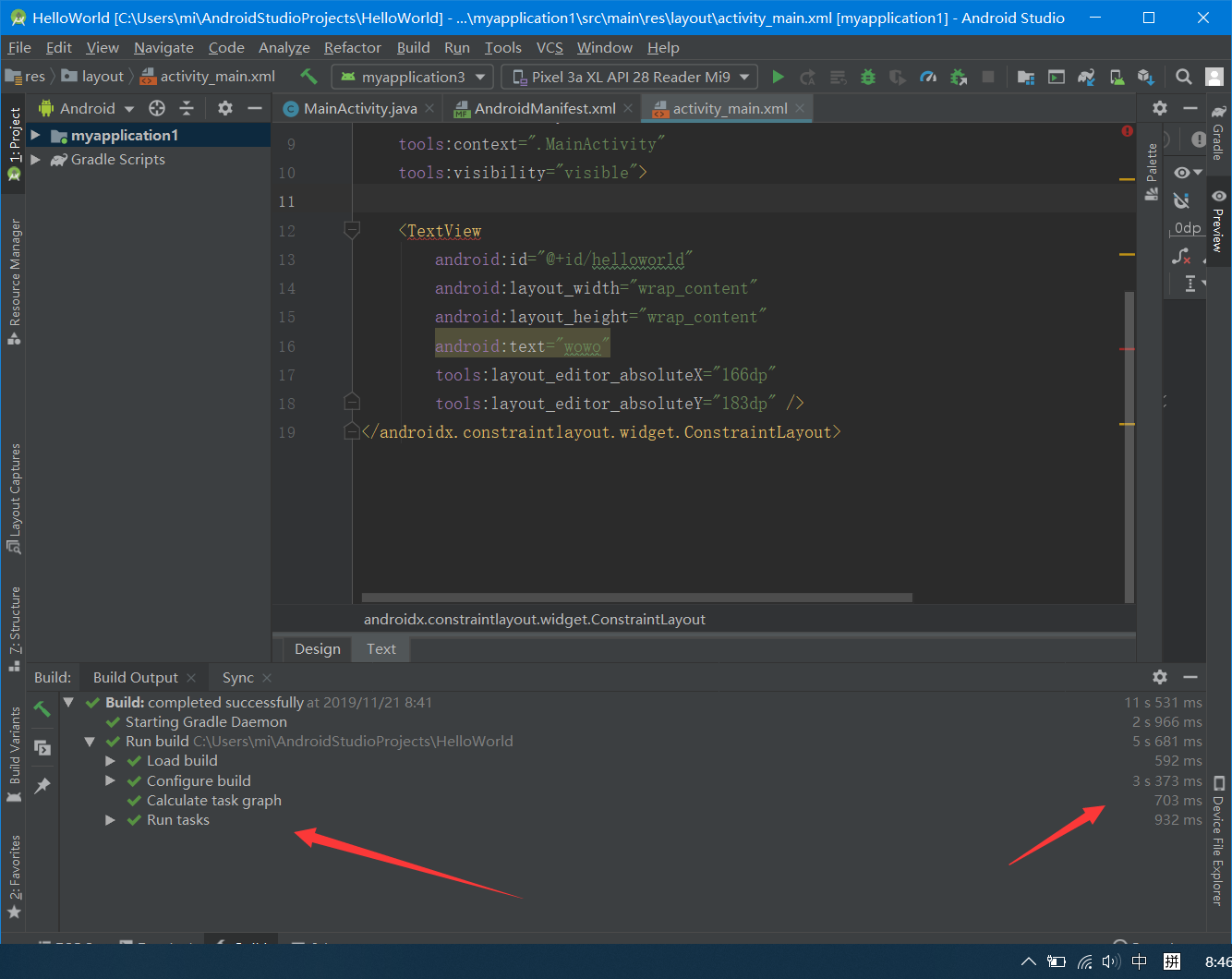Open Android project view dropdown

(x=87, y=108)
